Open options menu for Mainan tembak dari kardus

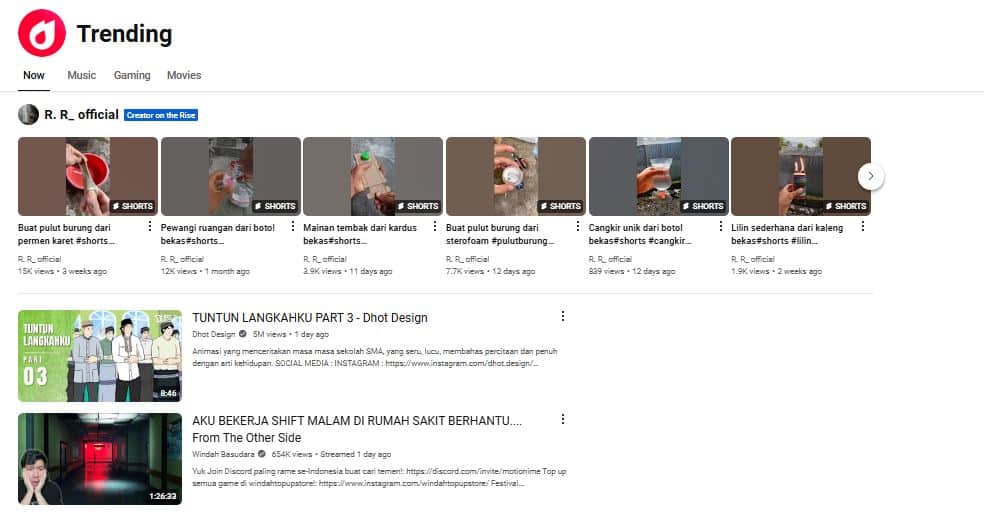[x=435, y=227]
